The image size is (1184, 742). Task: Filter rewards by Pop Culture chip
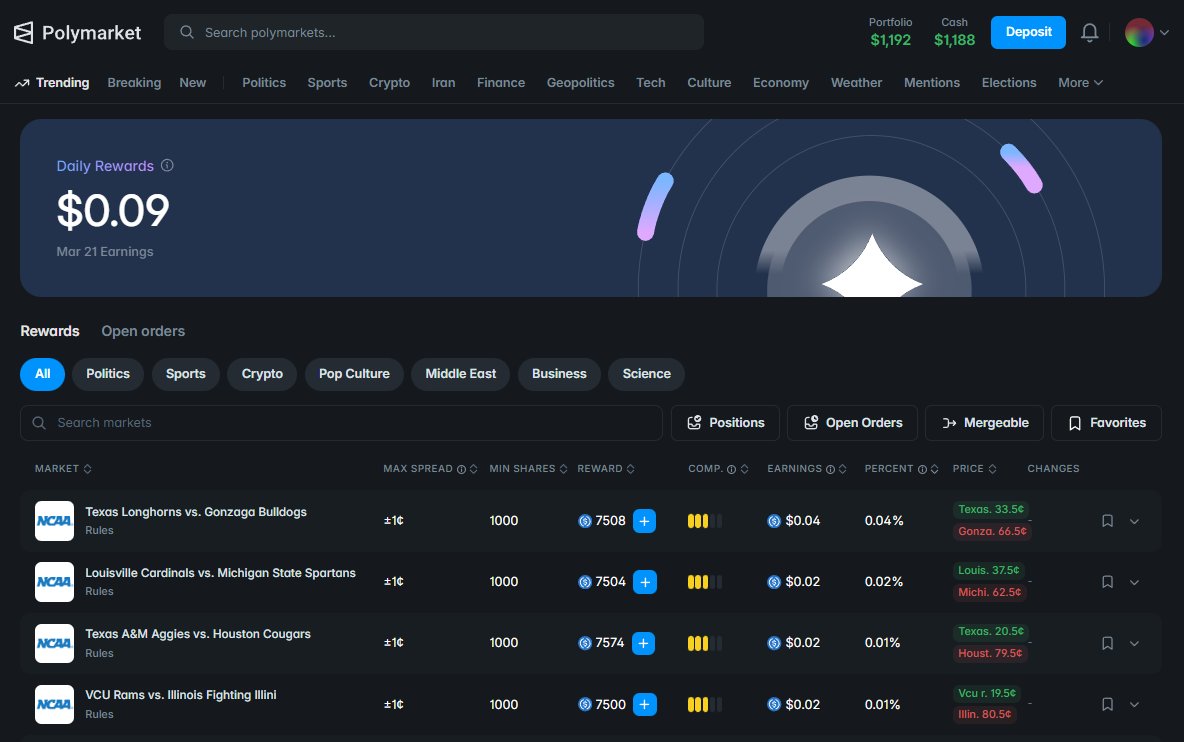[x=354, y=374]
